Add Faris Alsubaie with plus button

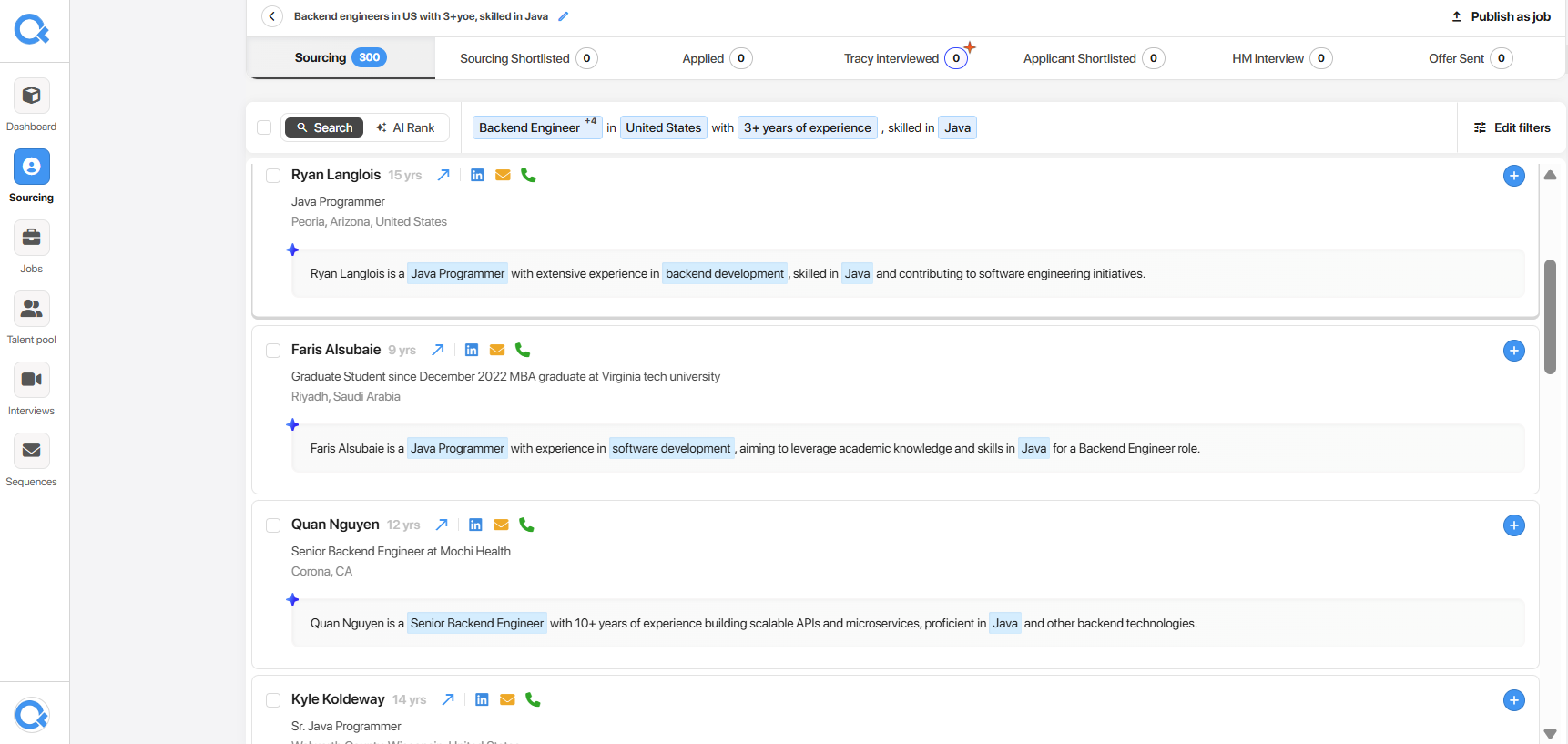[1514, 351]
